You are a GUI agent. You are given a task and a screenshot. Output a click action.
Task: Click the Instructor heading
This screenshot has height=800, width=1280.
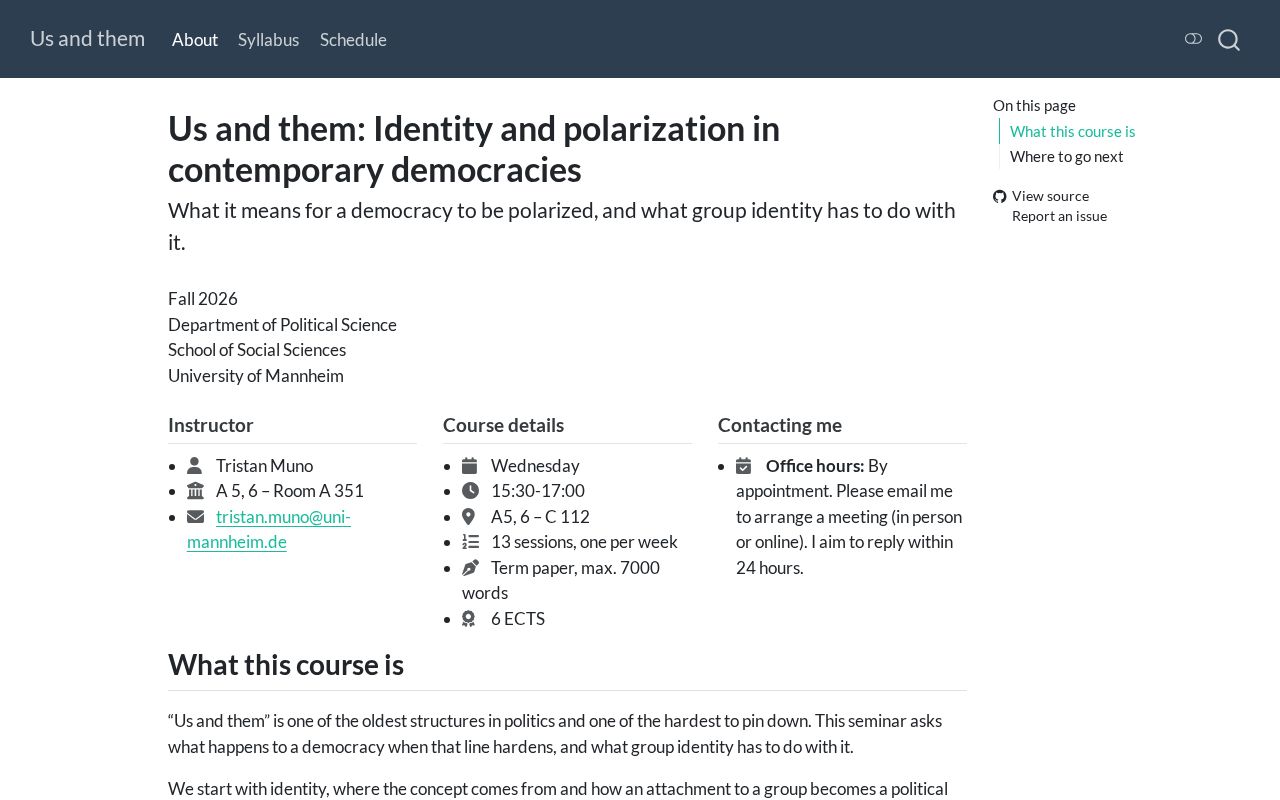tap(211, 425)
